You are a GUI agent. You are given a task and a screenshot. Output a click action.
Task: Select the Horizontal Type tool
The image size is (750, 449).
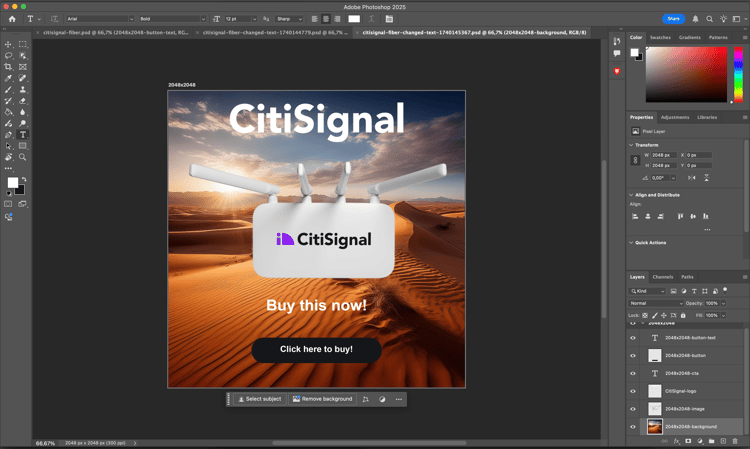tap(22, 135)
